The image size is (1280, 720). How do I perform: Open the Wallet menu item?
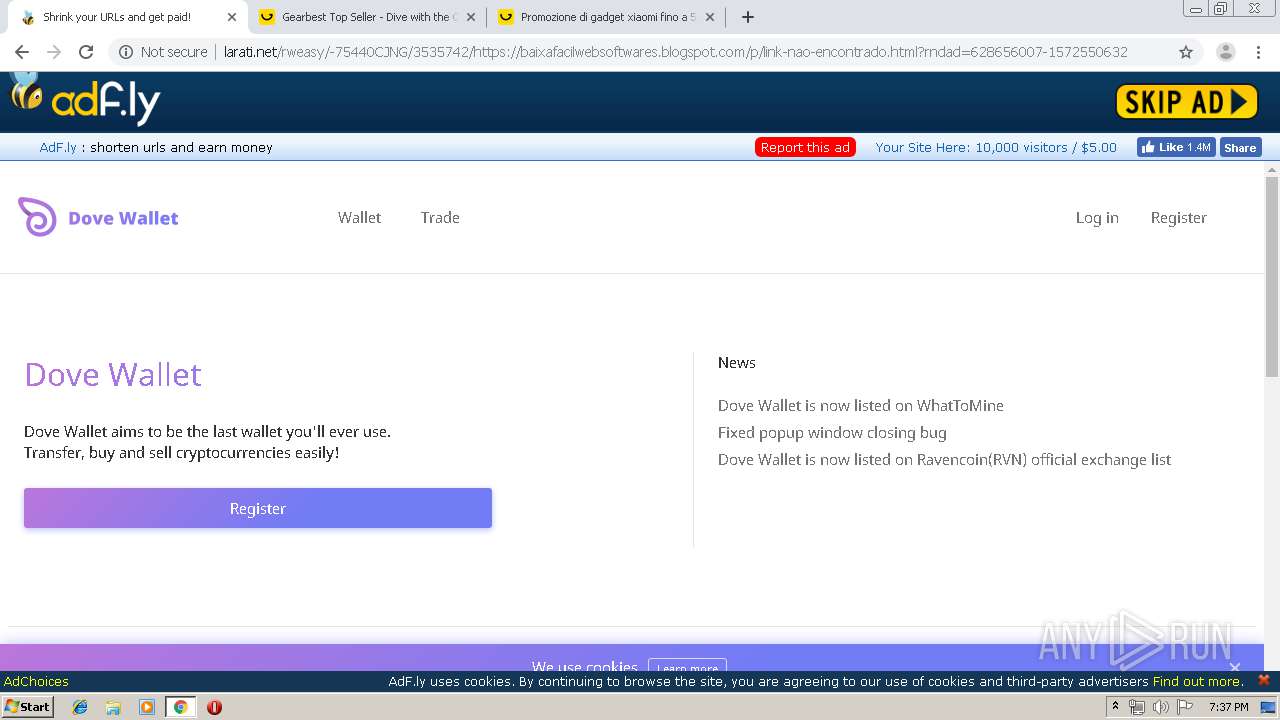(x=359, y=217)
